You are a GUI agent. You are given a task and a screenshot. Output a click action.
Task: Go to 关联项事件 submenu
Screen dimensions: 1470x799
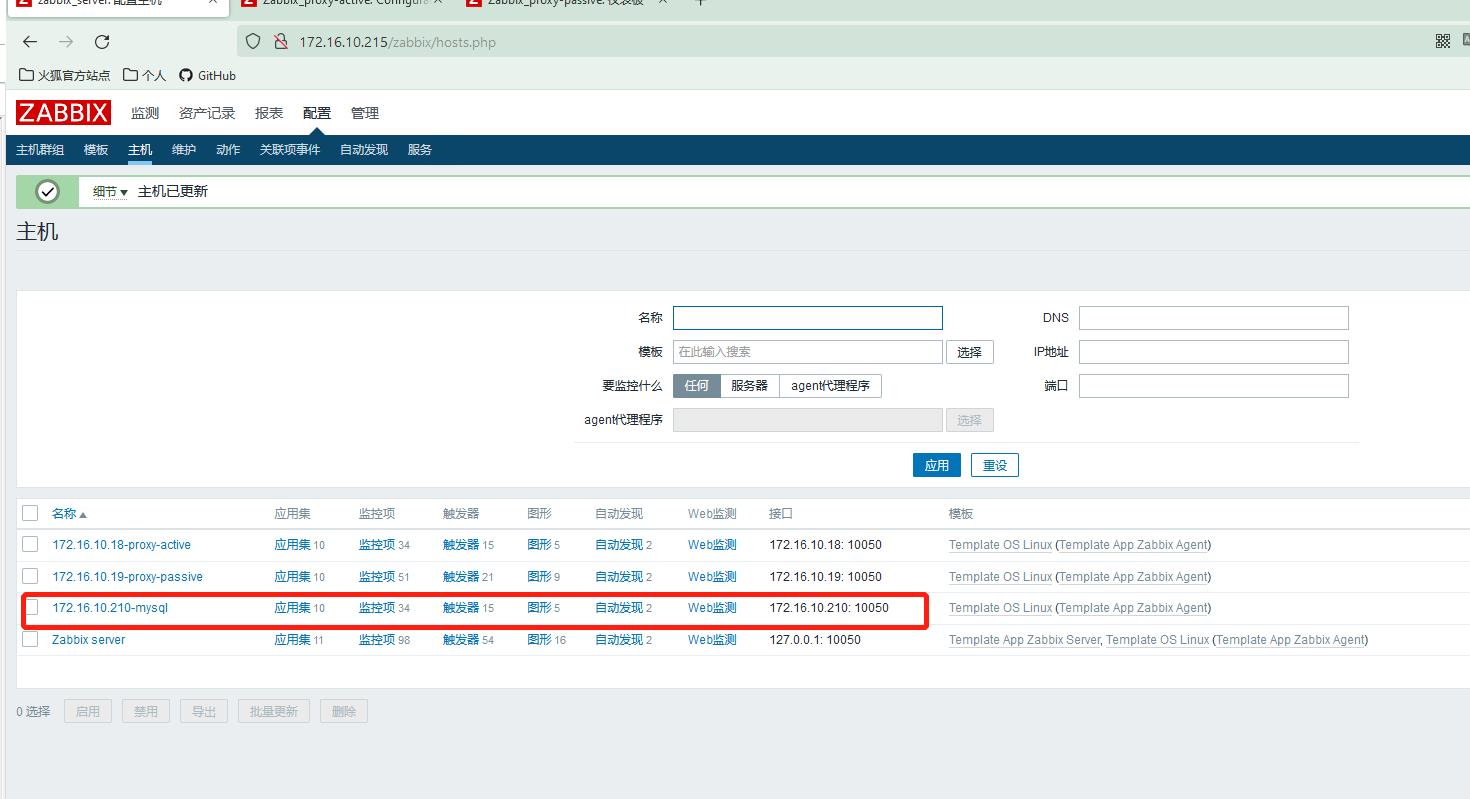coord(290,150)
